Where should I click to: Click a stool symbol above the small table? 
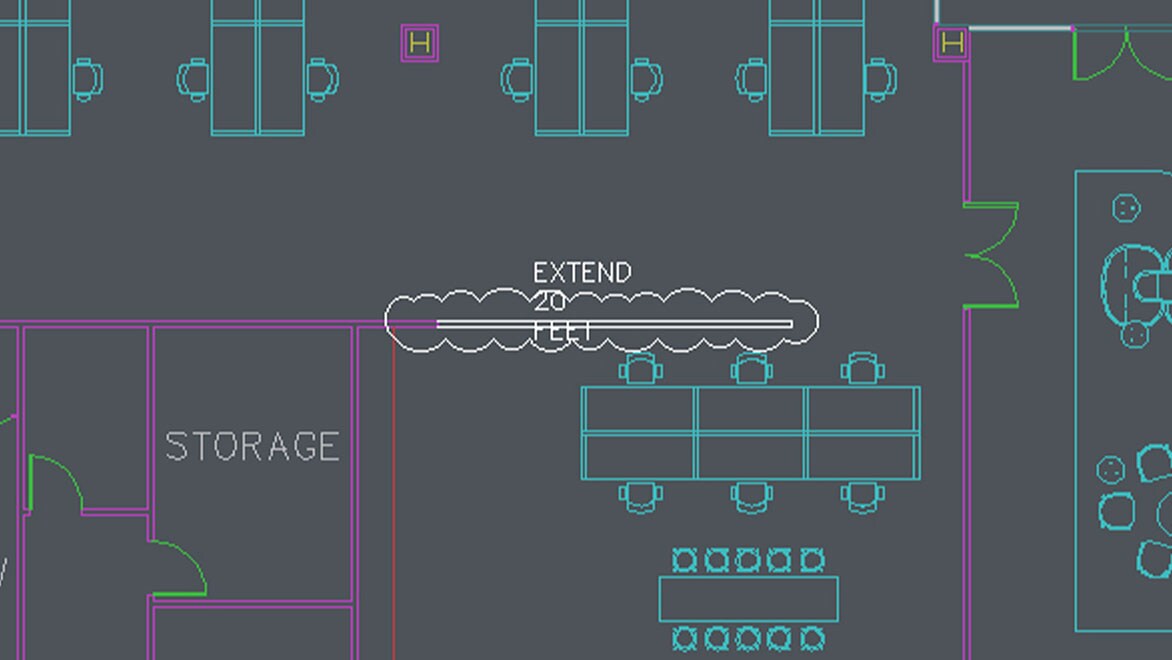tap(750, 556)
